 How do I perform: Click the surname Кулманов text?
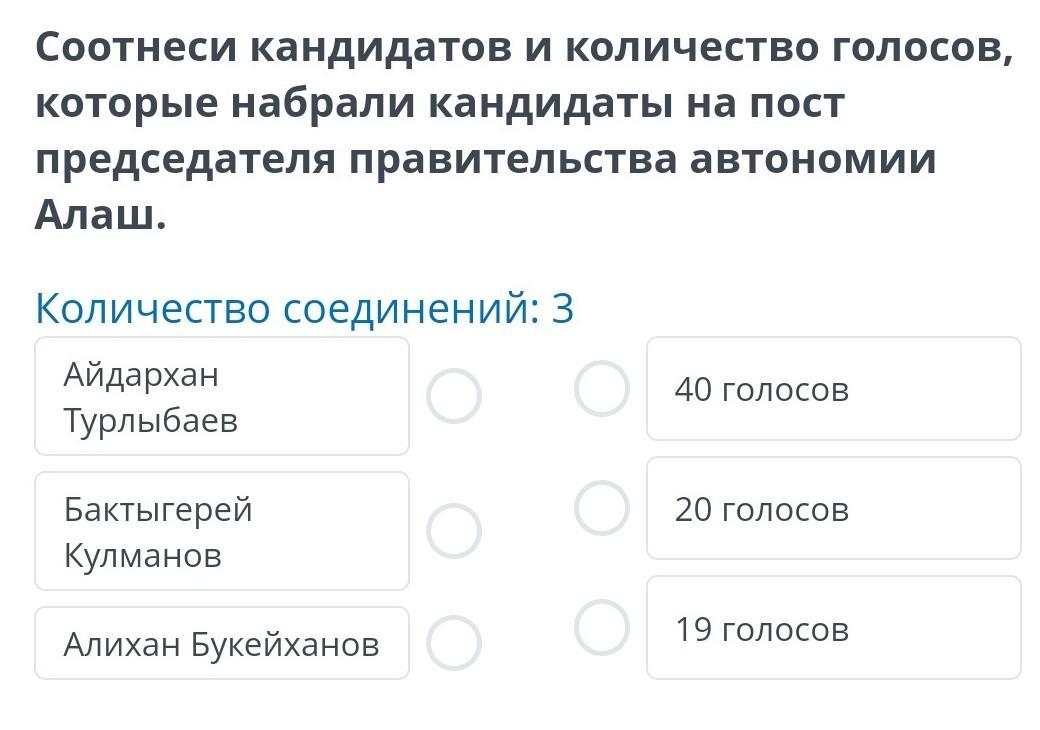click(143, 555)
